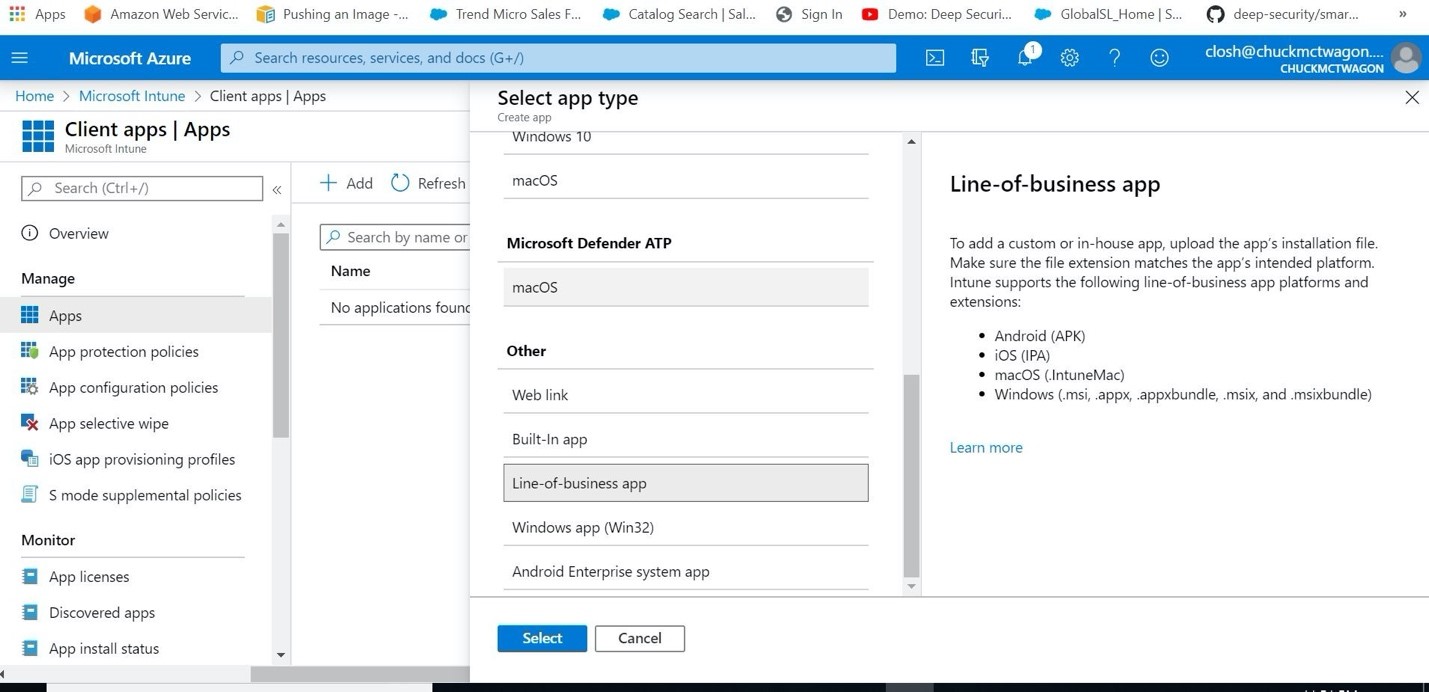Click the app type list scroll up arrow

coord(911,142)
